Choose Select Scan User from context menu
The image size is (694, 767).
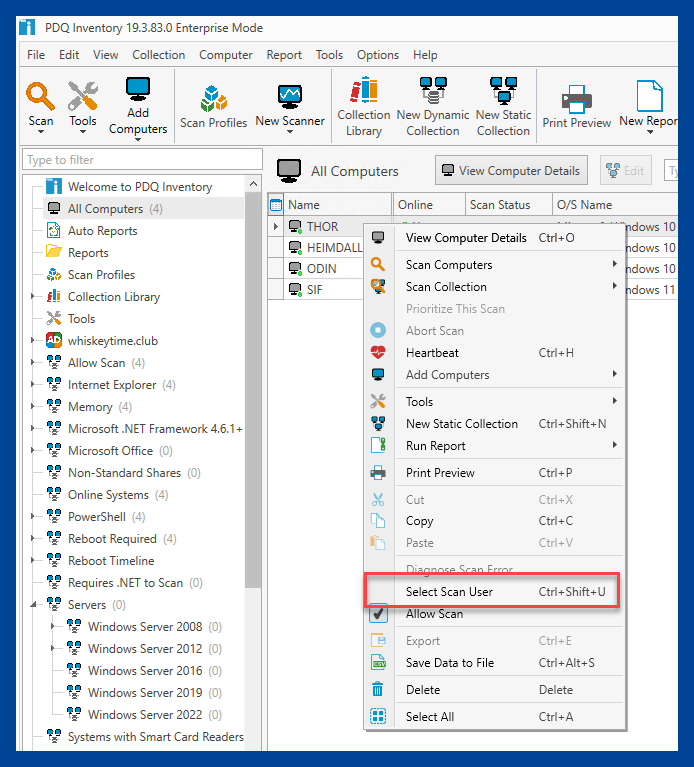494,591
